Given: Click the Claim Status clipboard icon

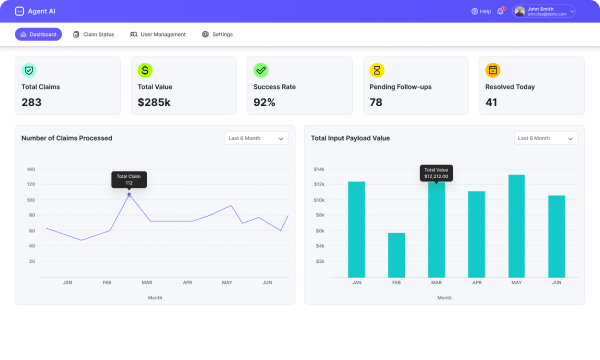Looking at the screenshot, I should click(x=76, y=34).
